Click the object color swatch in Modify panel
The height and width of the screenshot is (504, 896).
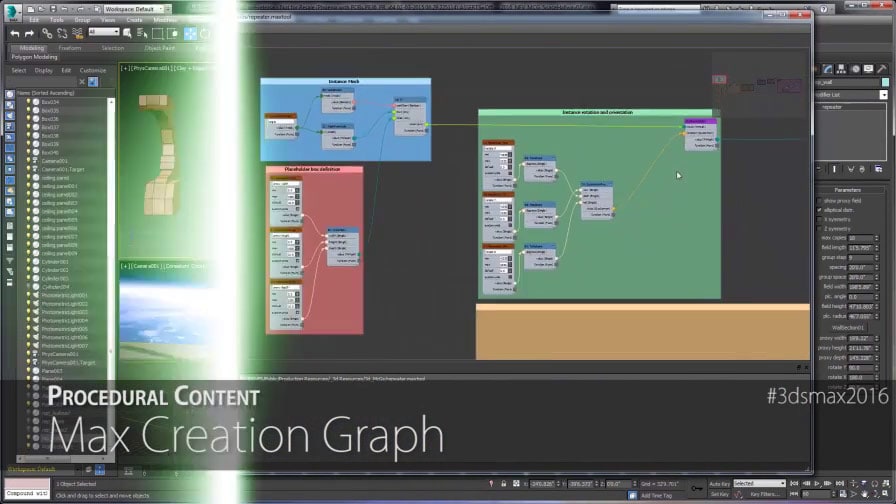pyautogui.click(x=885, y=82)
